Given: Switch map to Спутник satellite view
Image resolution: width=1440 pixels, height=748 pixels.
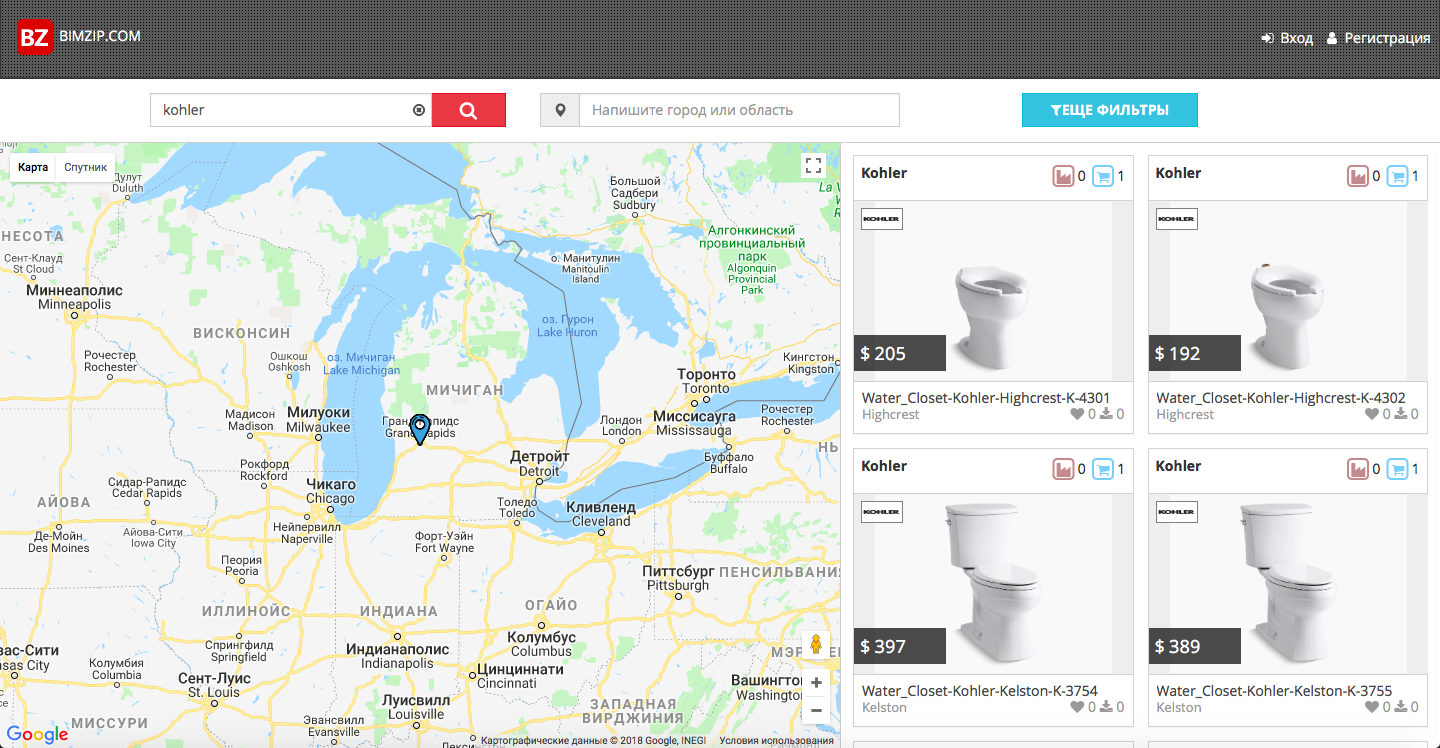Looking at the screenshot, I should pos(86,167).
